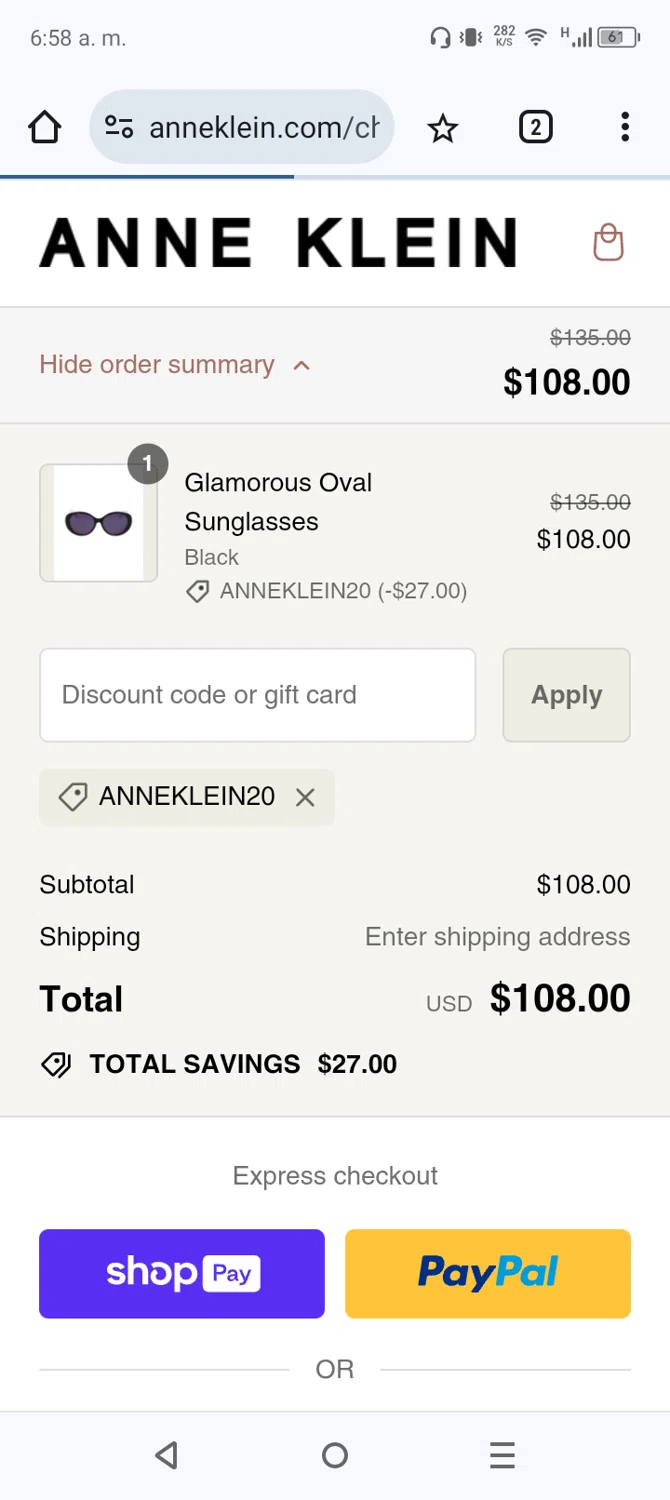Tap the browser home icon

44,128
